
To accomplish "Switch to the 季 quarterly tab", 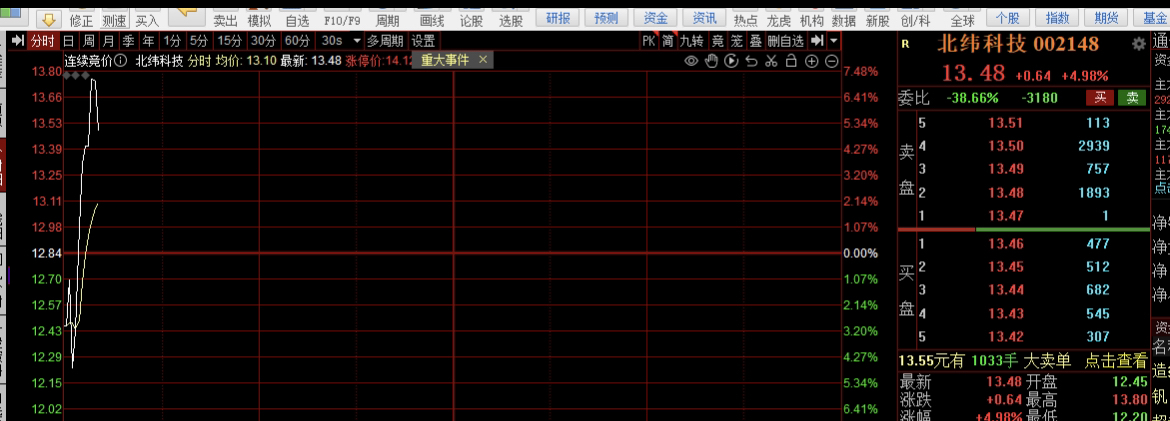I will tap(129, 41).
